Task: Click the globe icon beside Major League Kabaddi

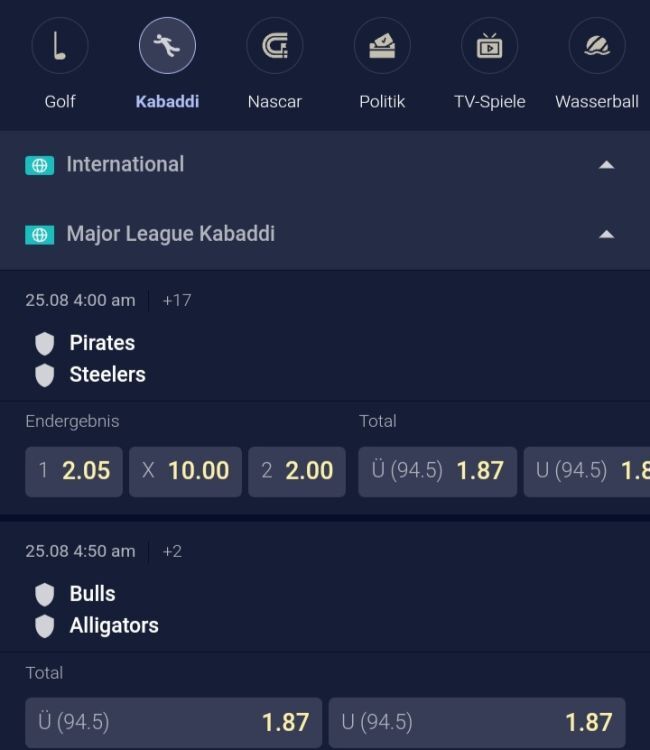Action: [x=39, y=235]
